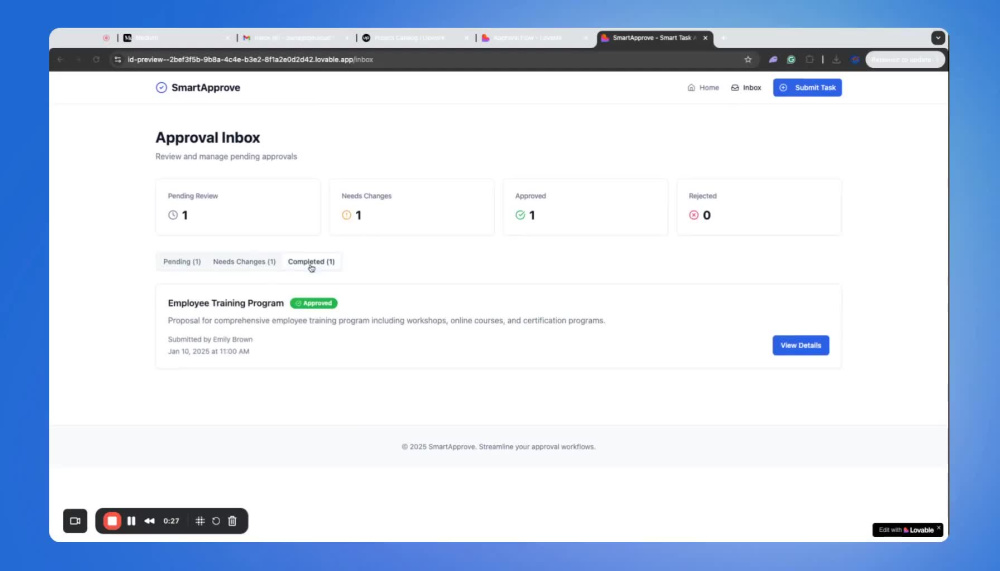Screen dimensions: 1000x571
Task: Click the Grammarly extension icon
Action: pyautogui.click(x=791, y=59)
